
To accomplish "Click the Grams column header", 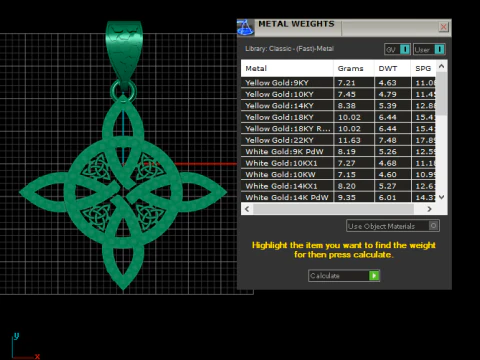I will [x=354, y=69].
